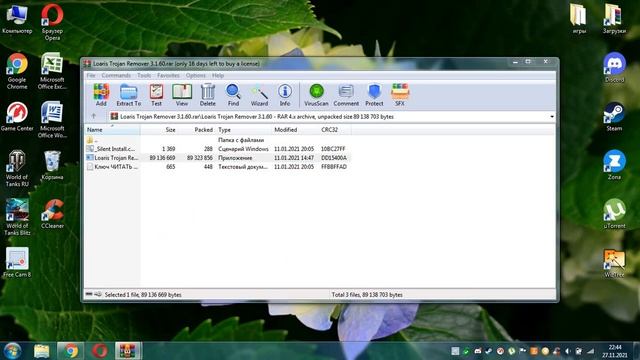Open the View file tool
This screenshot has width=640, height=360.
(182, 95)
